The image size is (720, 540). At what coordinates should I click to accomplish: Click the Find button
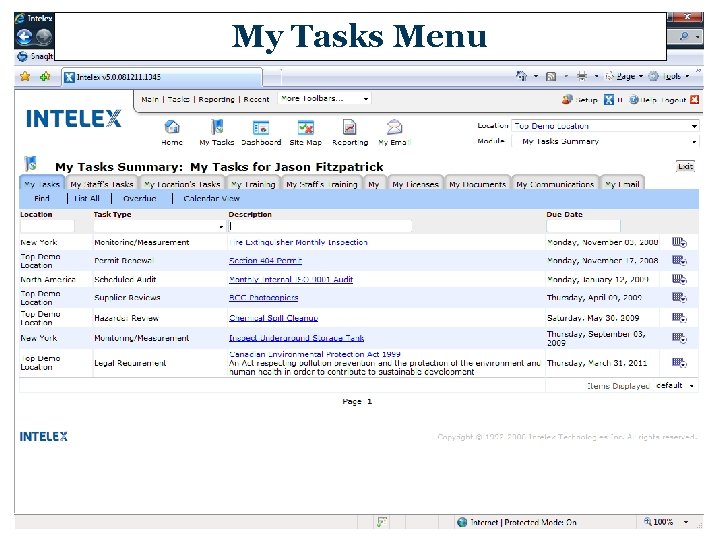pyautogui.click(x=41, y=198)
